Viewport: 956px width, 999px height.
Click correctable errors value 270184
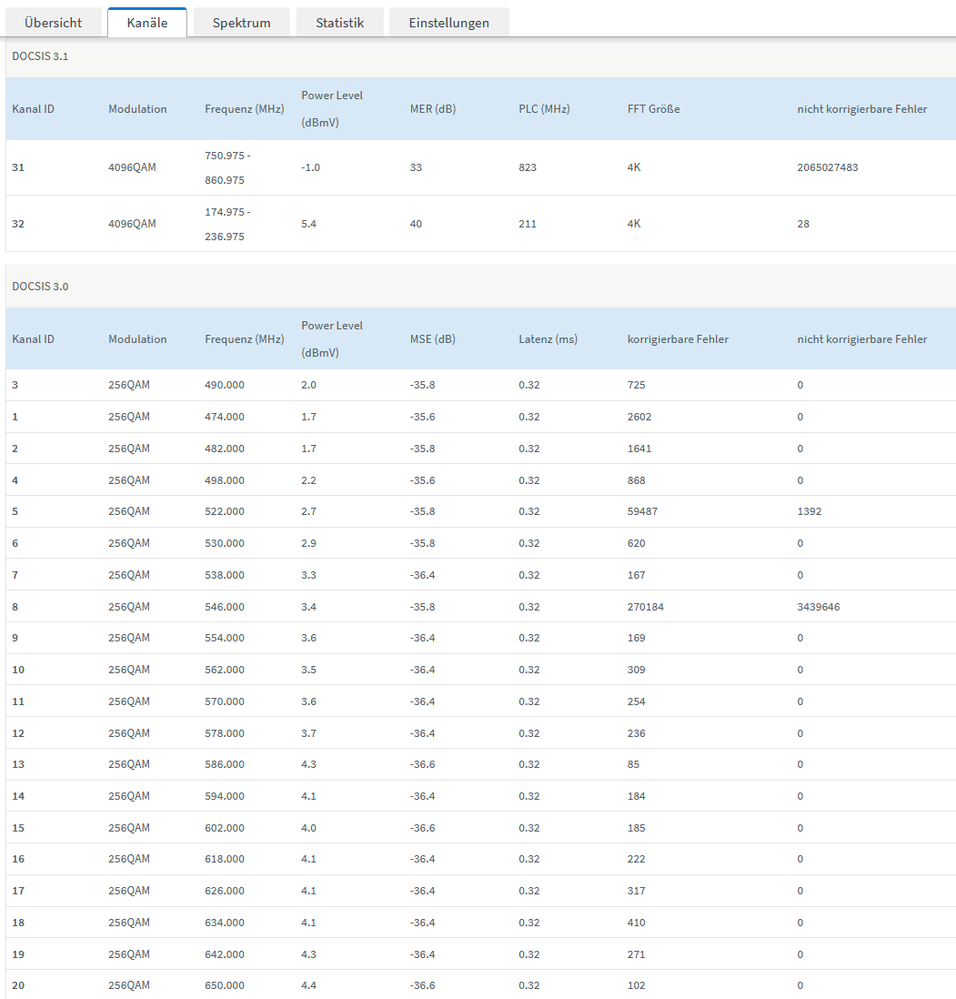tap(645, 607)
